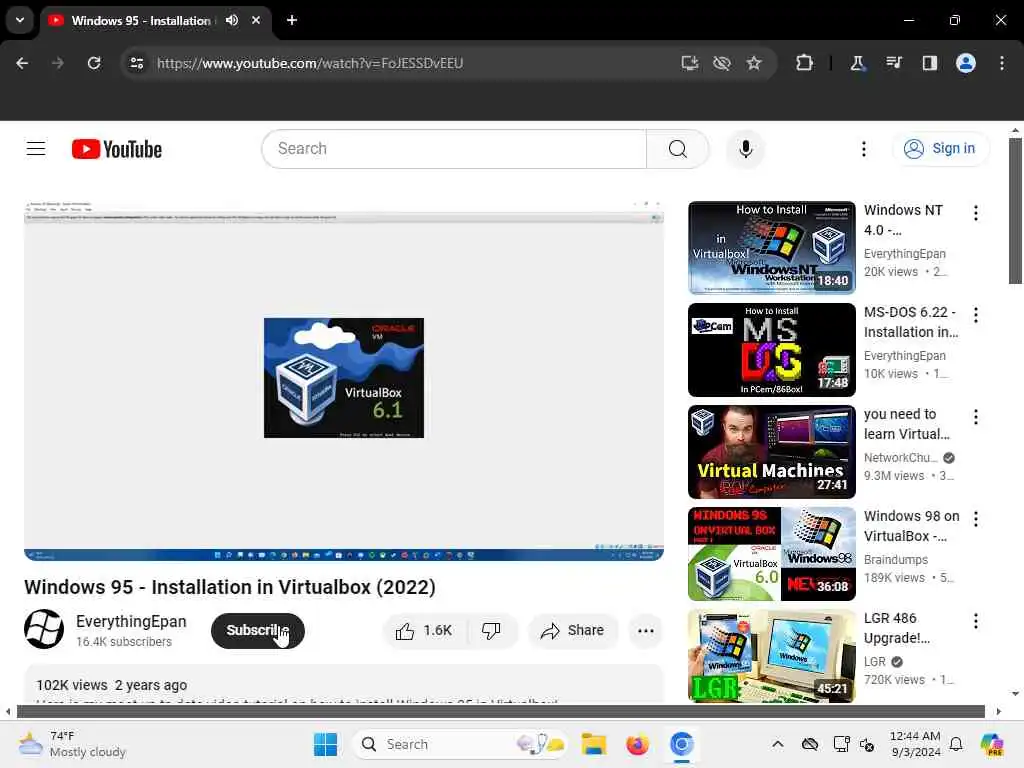The width and height of the screenshot is (1024, 768).
Task: View site information icon in address bar
Action: click(x=136, y=63)
